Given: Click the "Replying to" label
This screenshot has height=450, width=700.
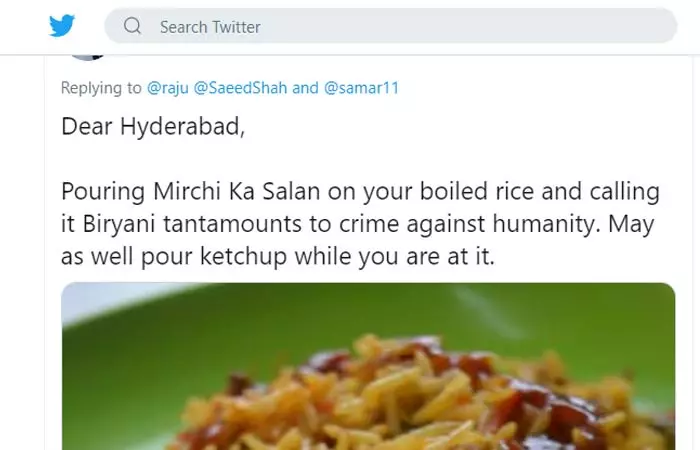Looking at the screenshot, I should [x=101, y=88].
